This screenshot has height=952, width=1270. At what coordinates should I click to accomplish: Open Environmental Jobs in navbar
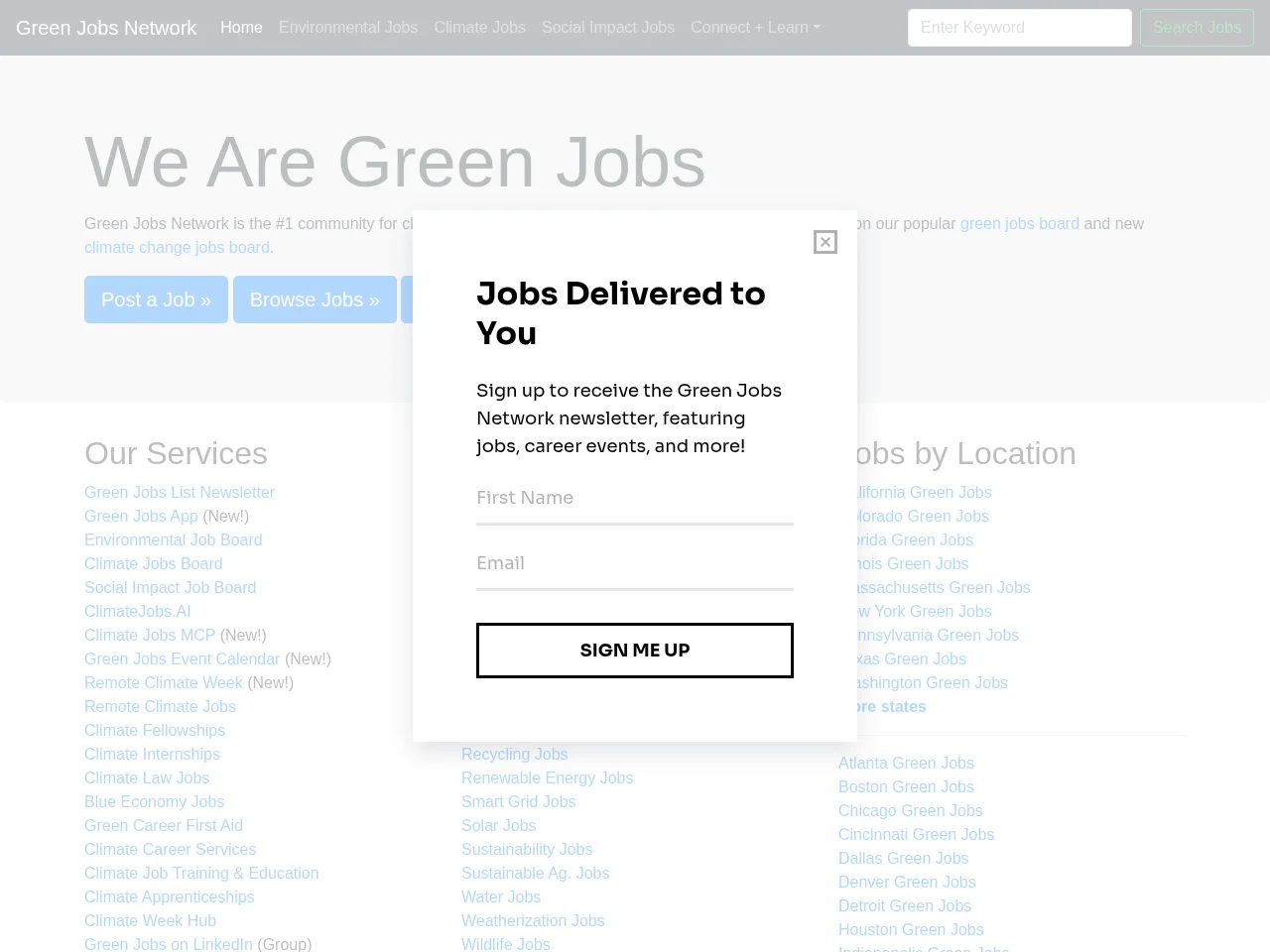tap(348, 28)
